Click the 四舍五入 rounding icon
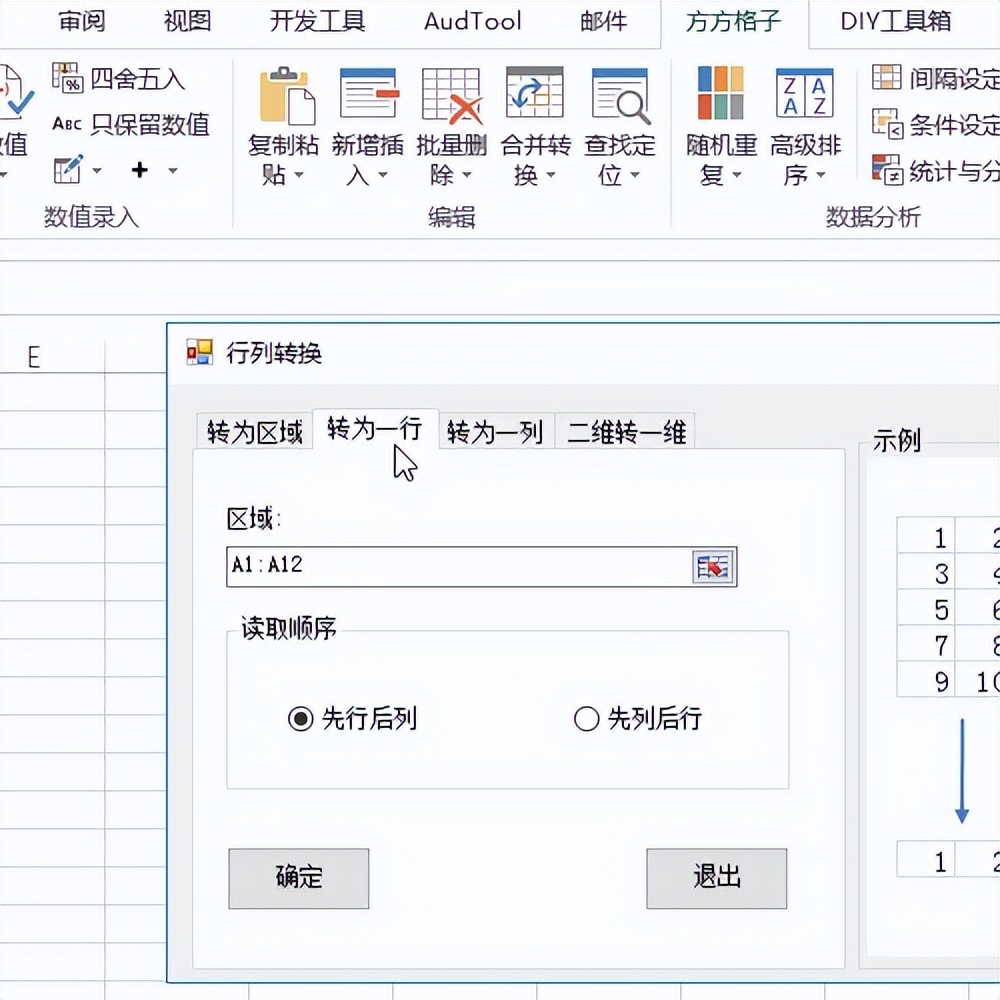This screenshot has height=1000, width=1000. [x=68, y=78]
